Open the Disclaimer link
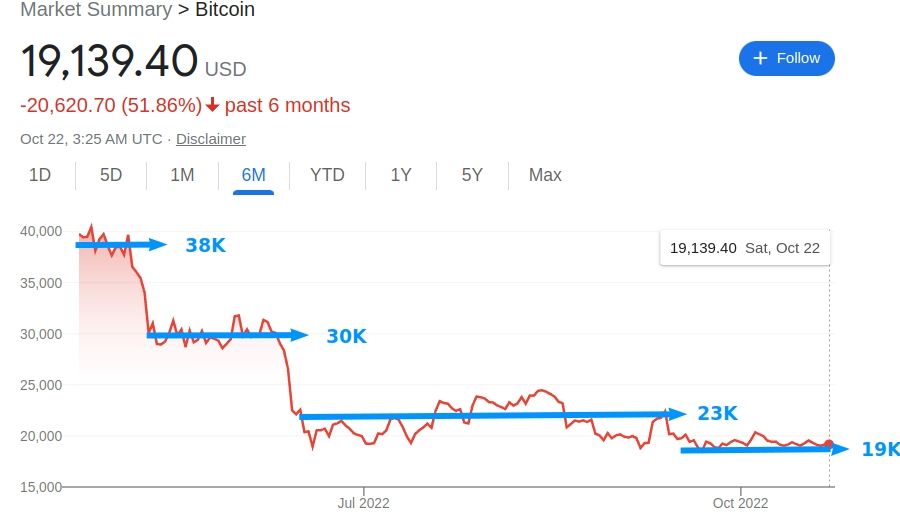Screen dimensions: 900x520 click(211, 139)
